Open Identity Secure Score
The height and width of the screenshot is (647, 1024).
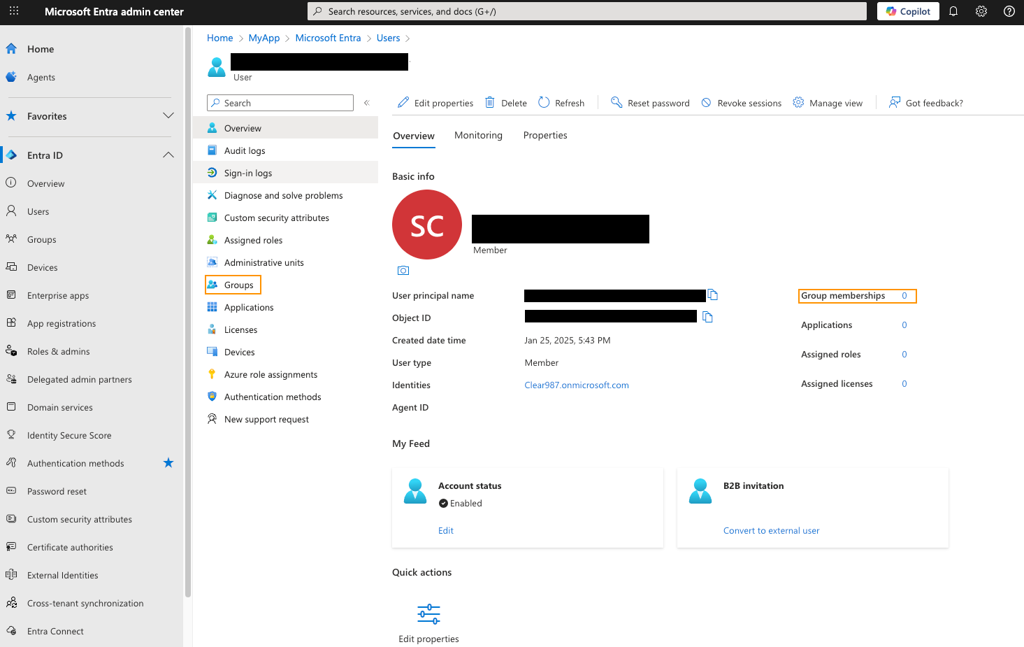tap(69, 435)
